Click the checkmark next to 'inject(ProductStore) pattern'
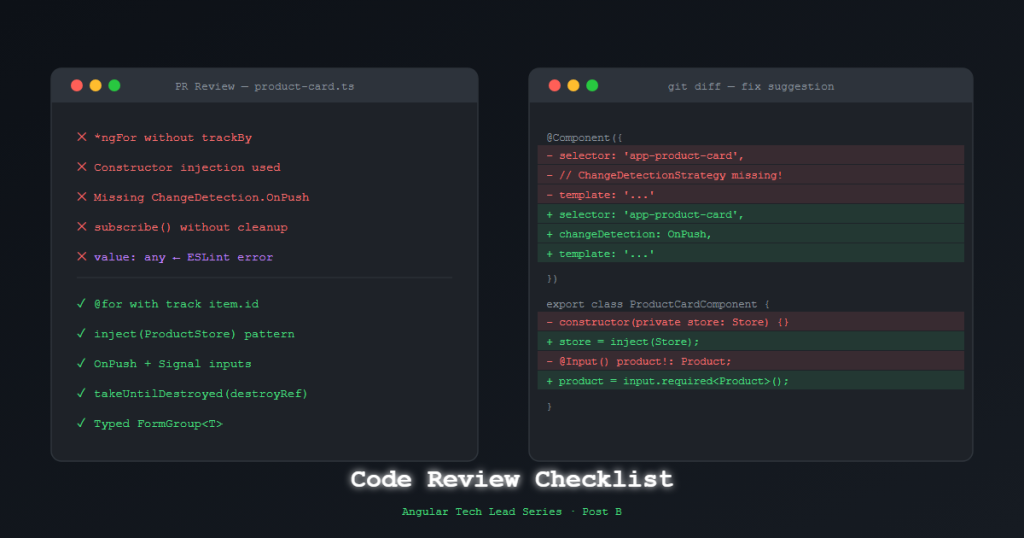 pos(81,334)
